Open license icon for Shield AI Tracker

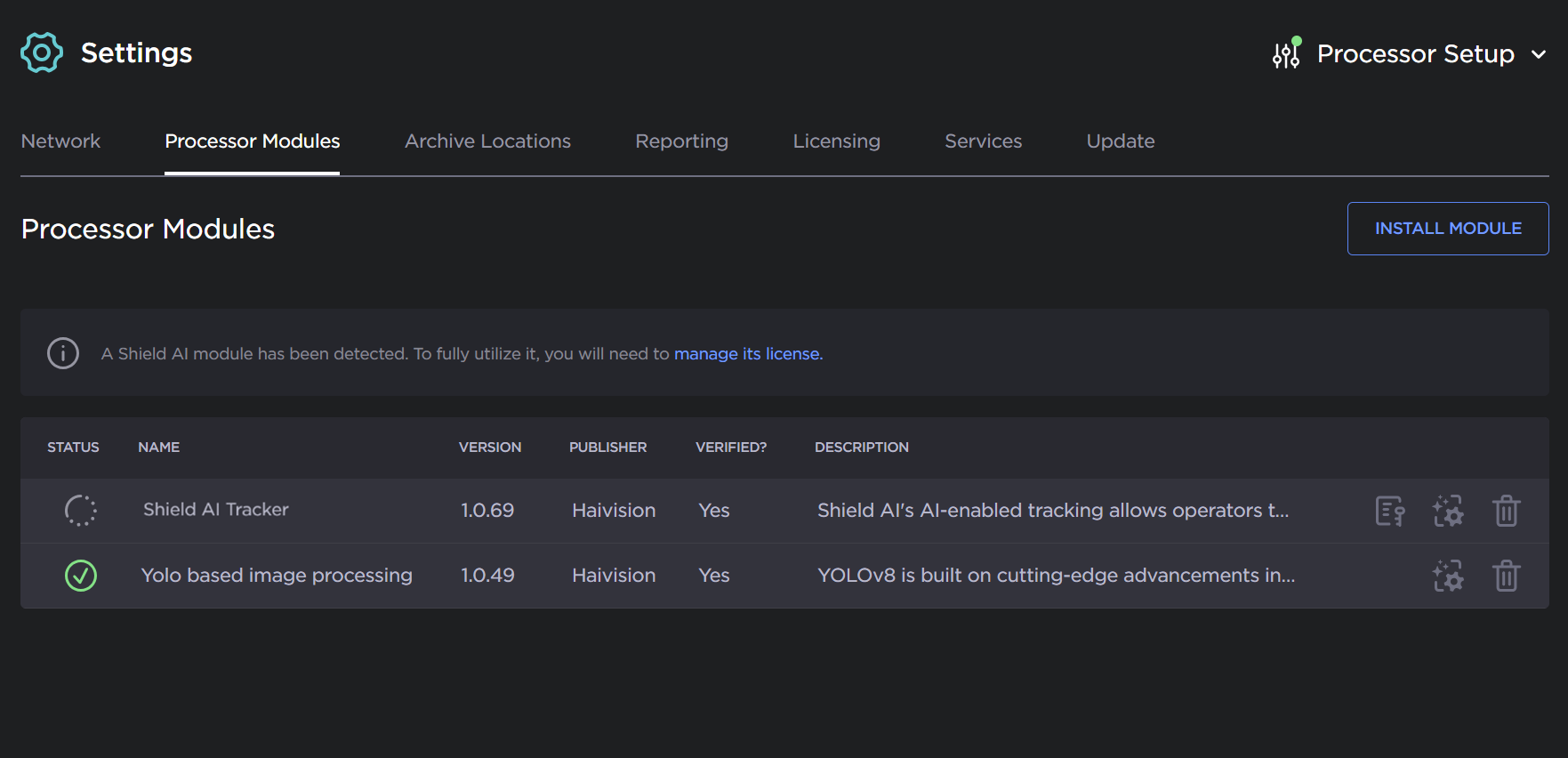1390,511
